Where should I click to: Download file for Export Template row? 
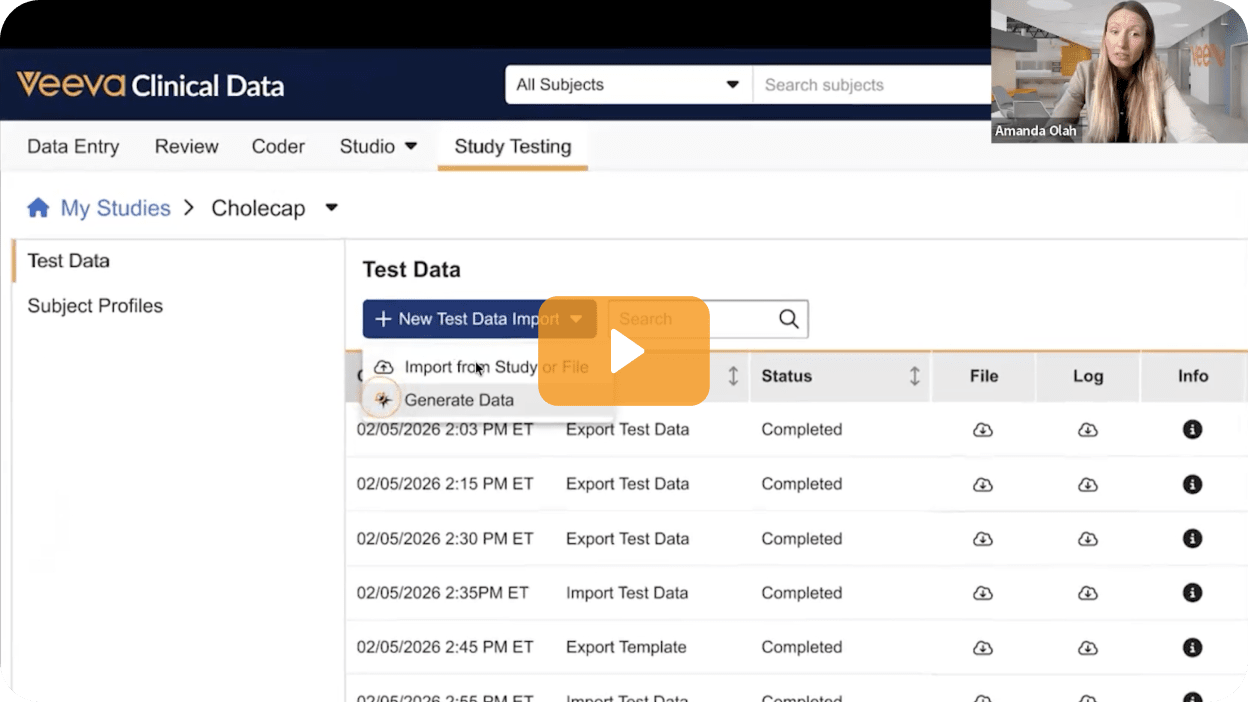tap(983, 647)
